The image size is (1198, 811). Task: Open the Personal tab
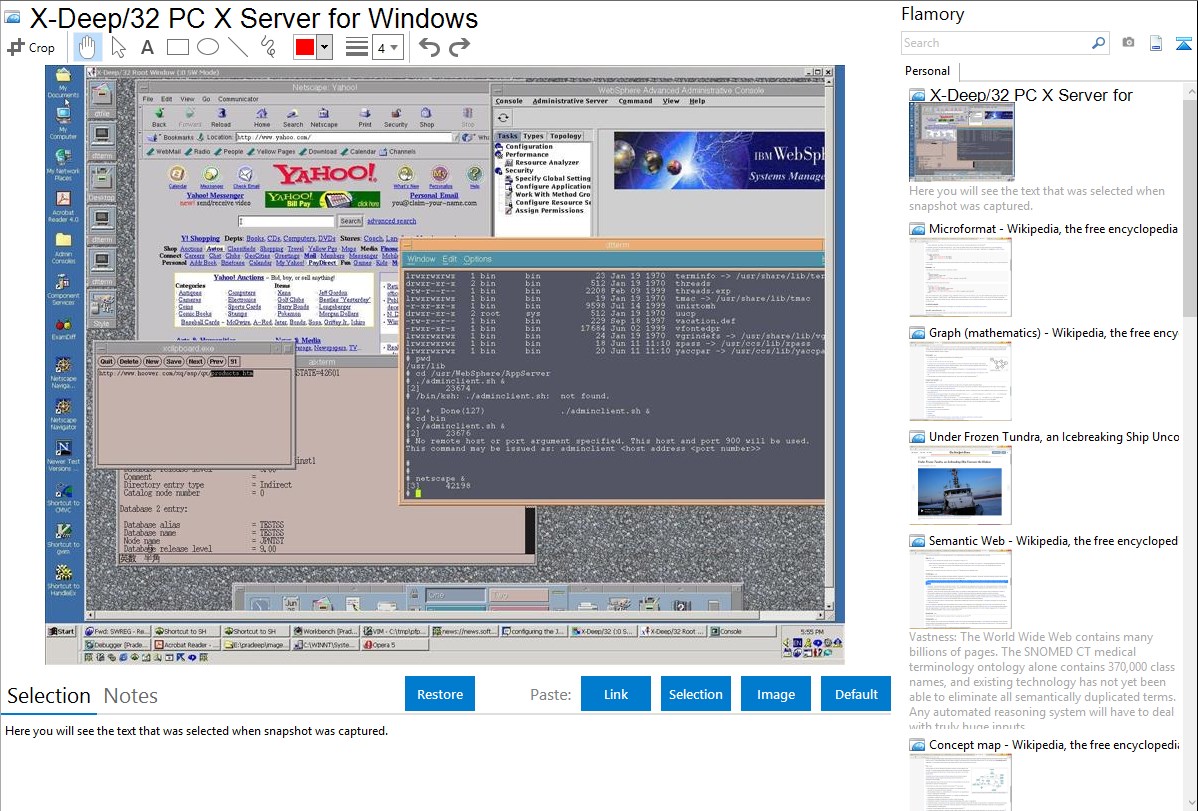(x=927, y=71)
